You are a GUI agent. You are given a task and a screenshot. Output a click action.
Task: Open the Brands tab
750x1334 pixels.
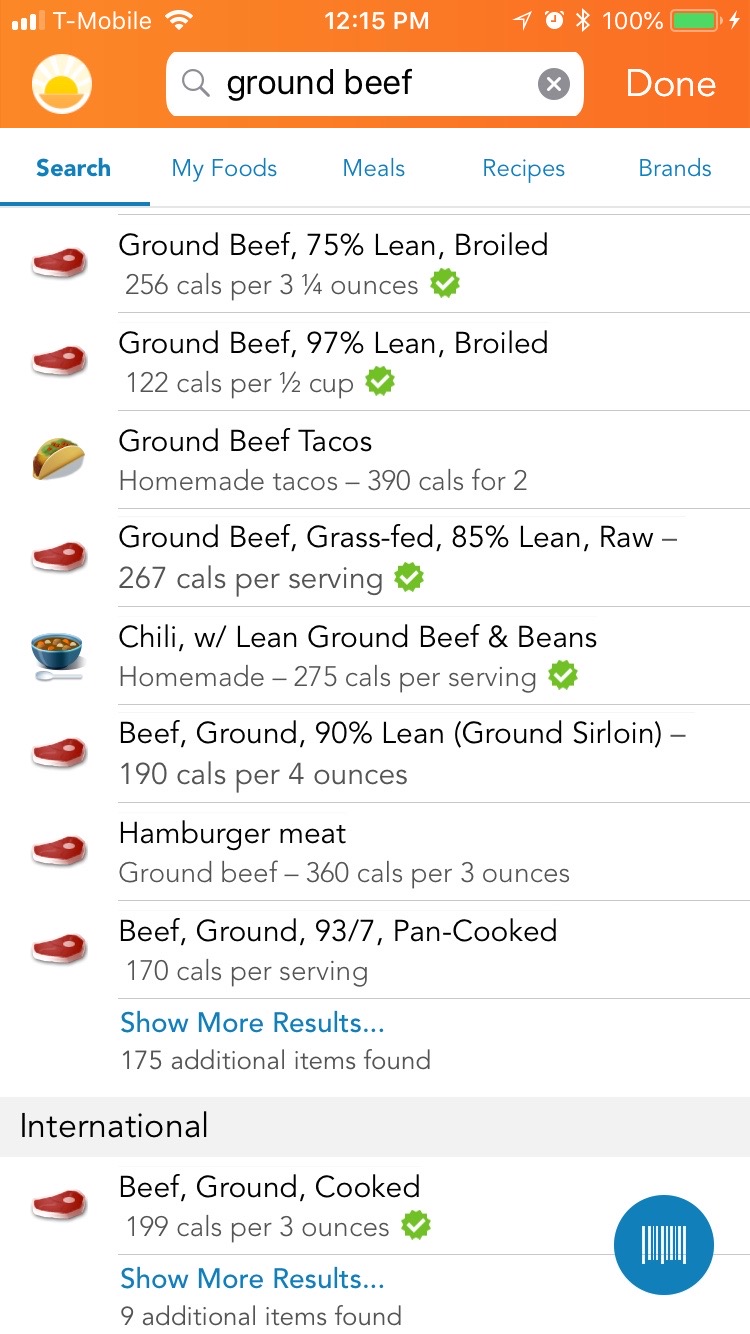[x=675, y=168]
